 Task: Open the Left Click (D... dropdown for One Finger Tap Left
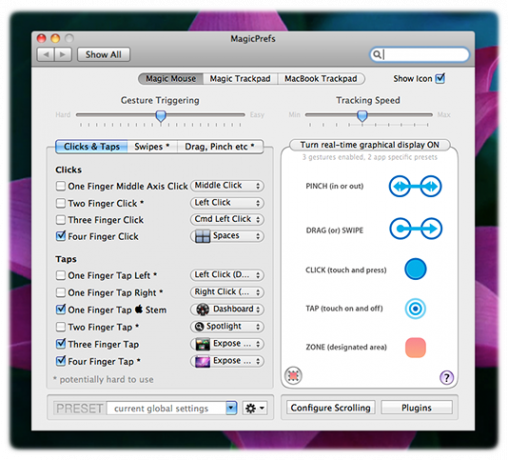(227, 275)
